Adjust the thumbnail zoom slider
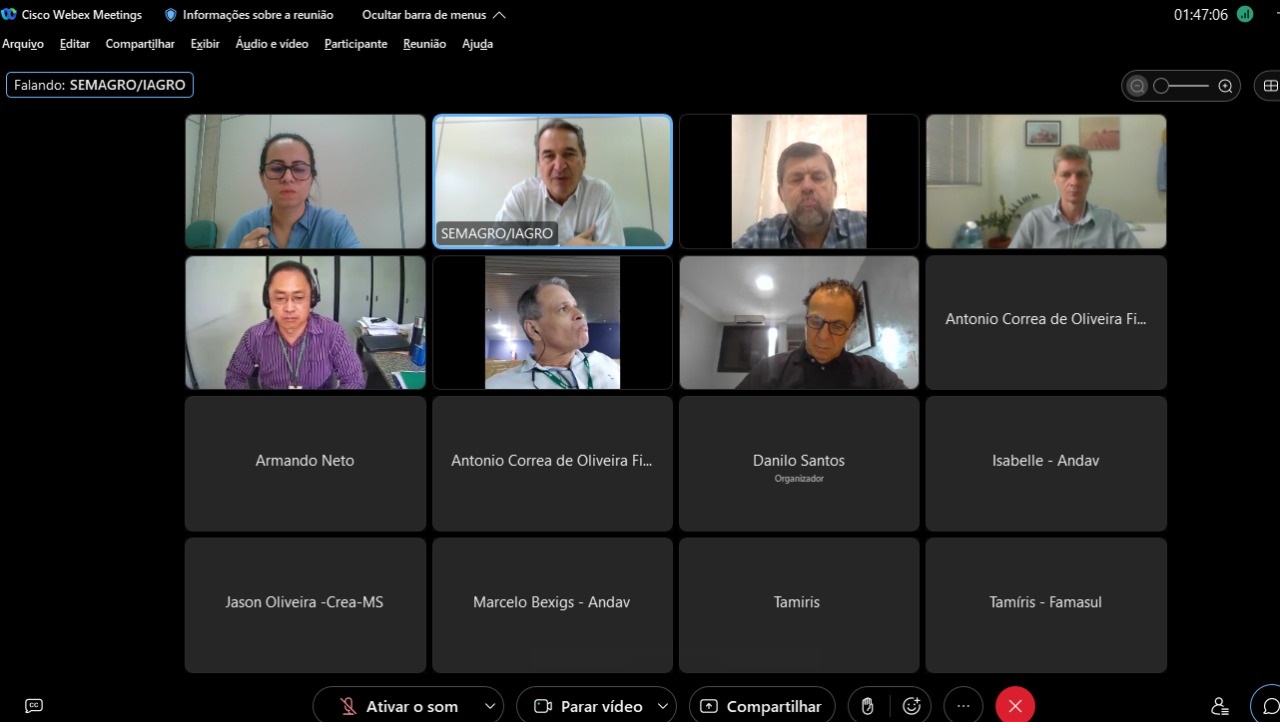This screenshot has height=722, width=1280. [x=1181, y=86]
